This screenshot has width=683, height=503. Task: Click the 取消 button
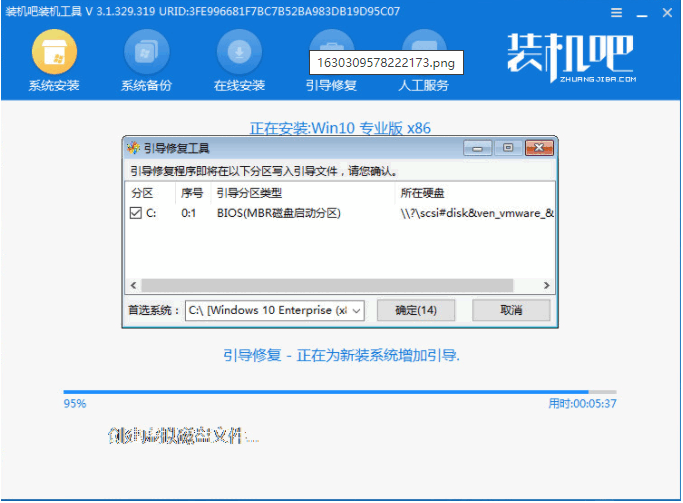coord(511,311)
